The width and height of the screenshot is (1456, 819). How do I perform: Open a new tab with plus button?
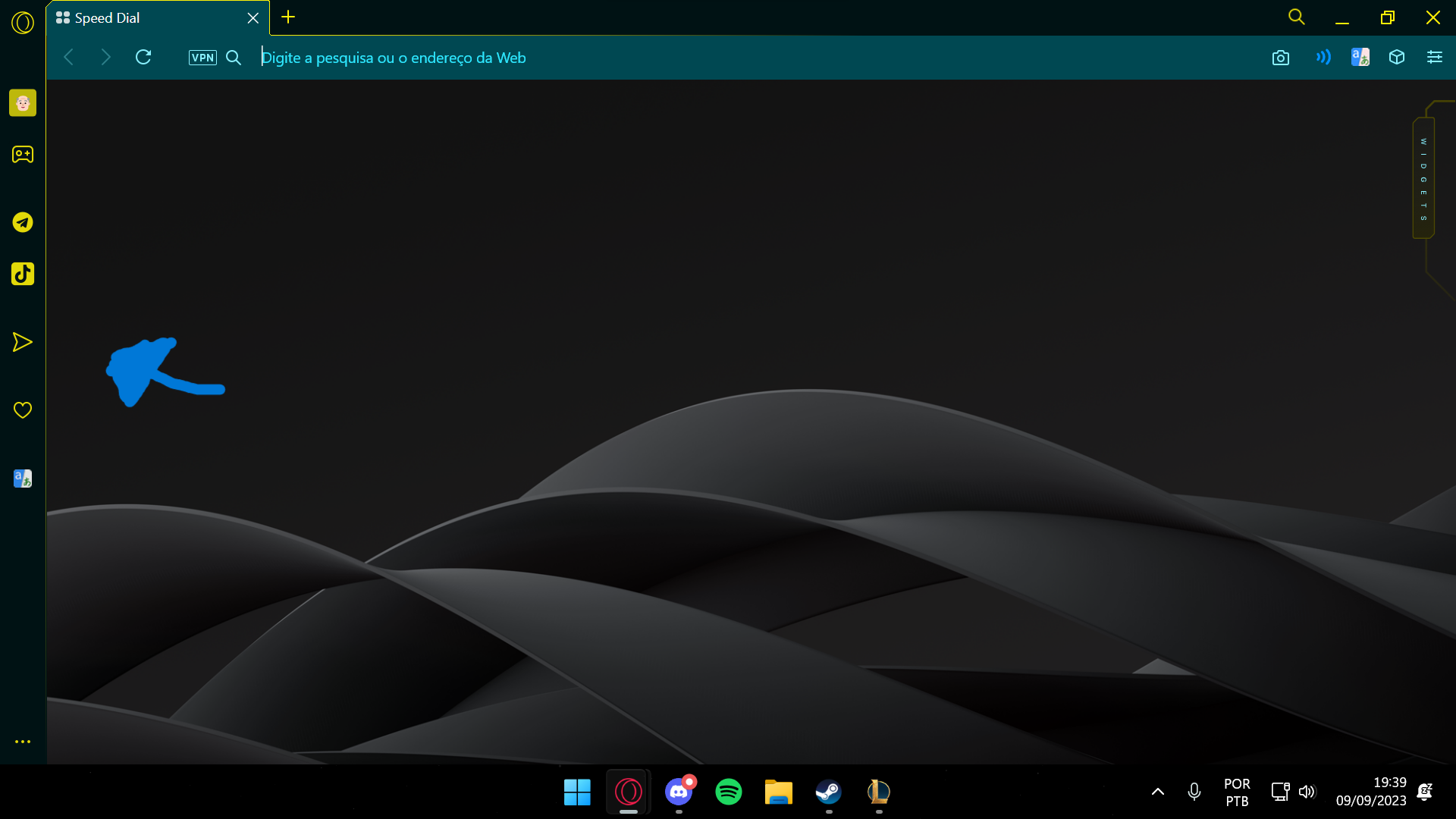288,17
